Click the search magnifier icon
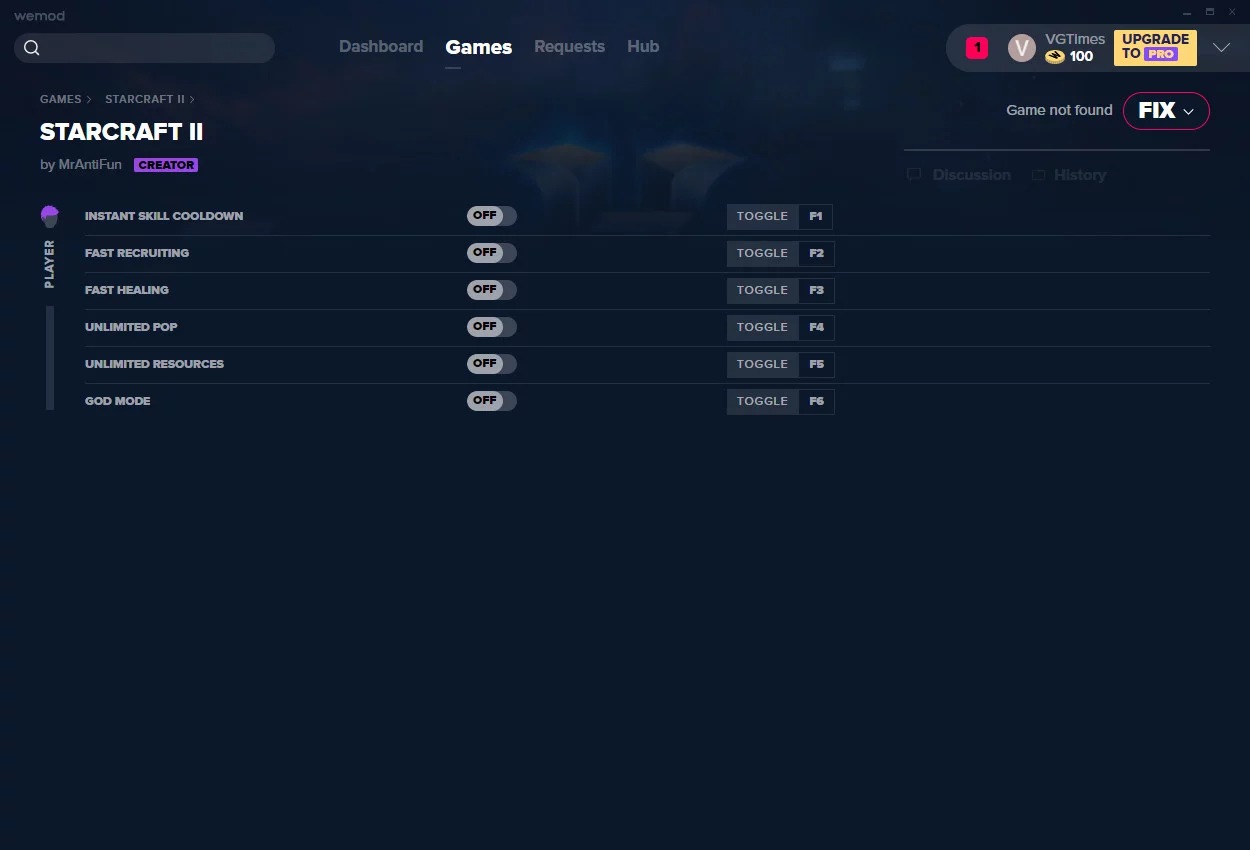1250x850 pixels. (32, 48)
